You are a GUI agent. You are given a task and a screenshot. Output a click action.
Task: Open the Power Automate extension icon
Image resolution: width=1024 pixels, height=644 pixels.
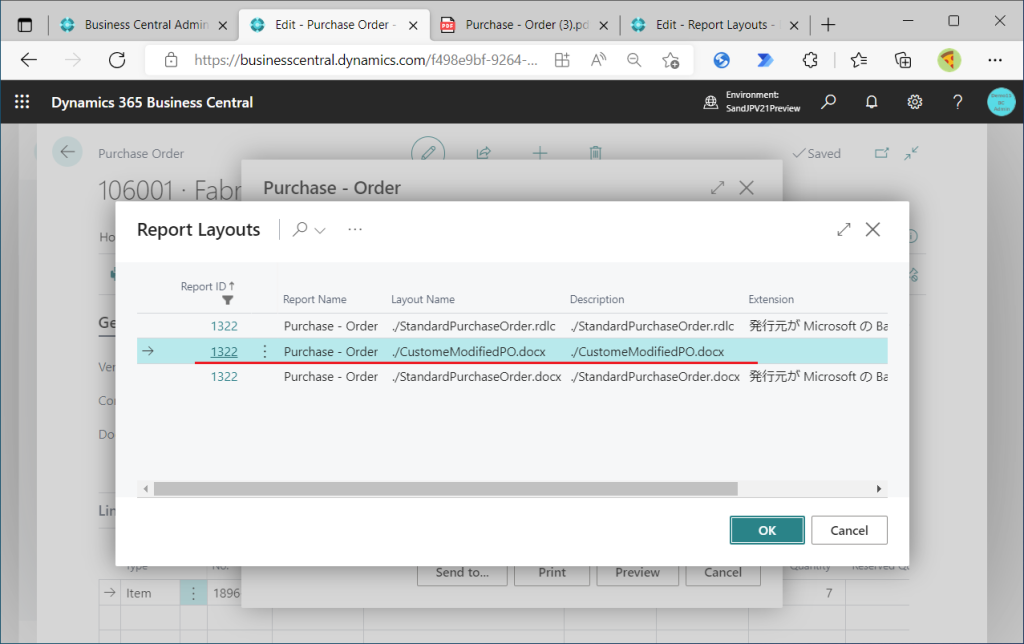765,60
